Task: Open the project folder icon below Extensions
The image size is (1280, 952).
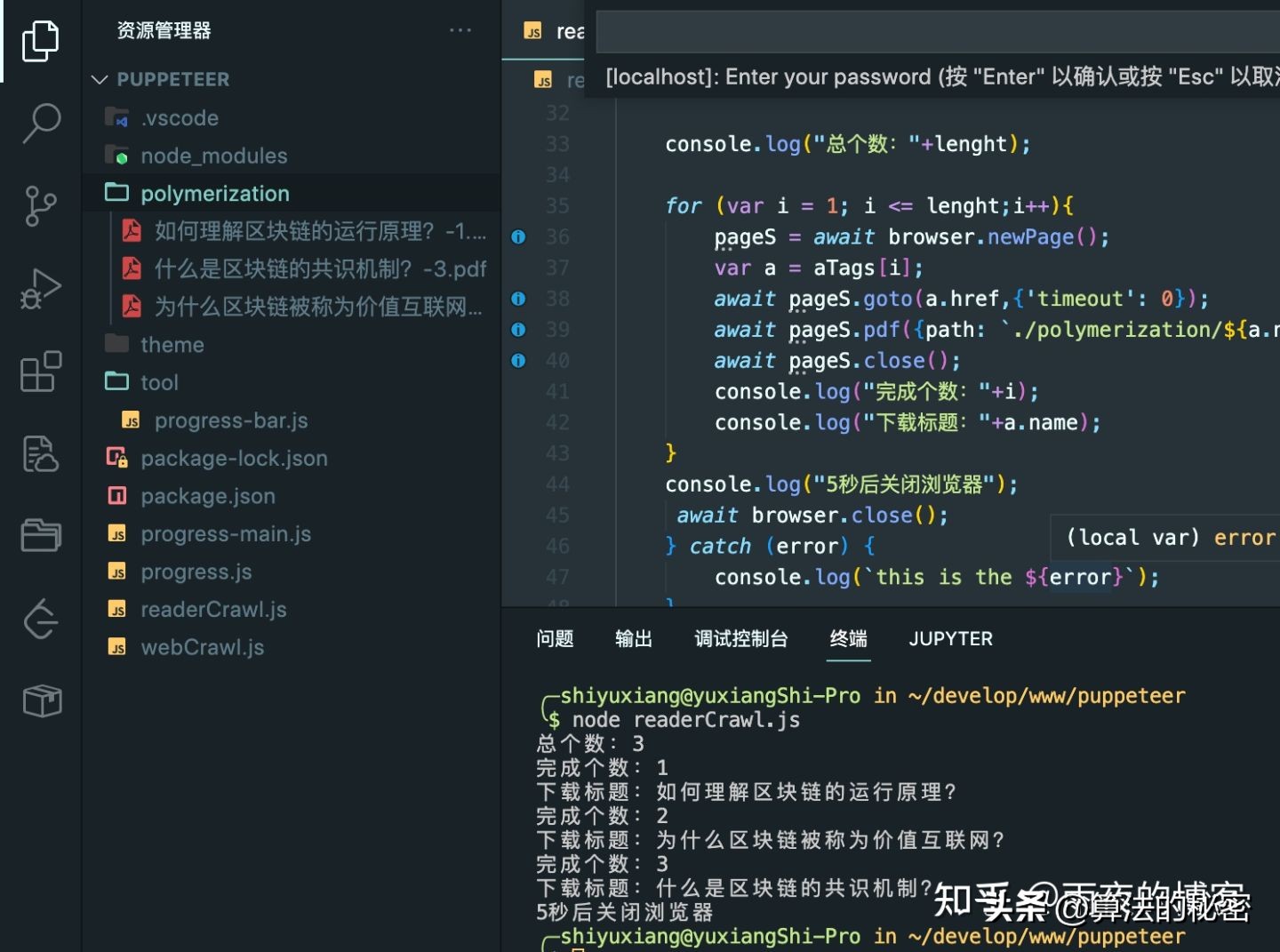Action: click(40, 534)
